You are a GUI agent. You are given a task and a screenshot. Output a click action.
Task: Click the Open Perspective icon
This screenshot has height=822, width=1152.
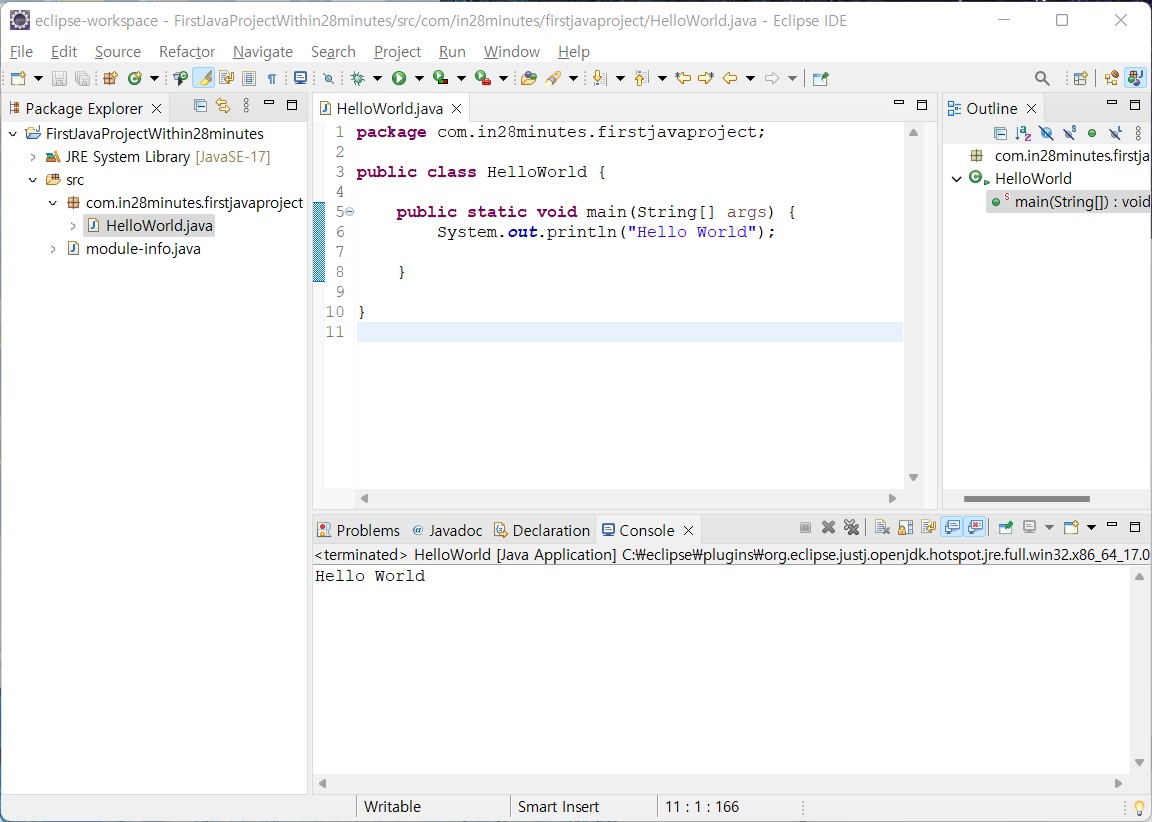point(1080,78)
